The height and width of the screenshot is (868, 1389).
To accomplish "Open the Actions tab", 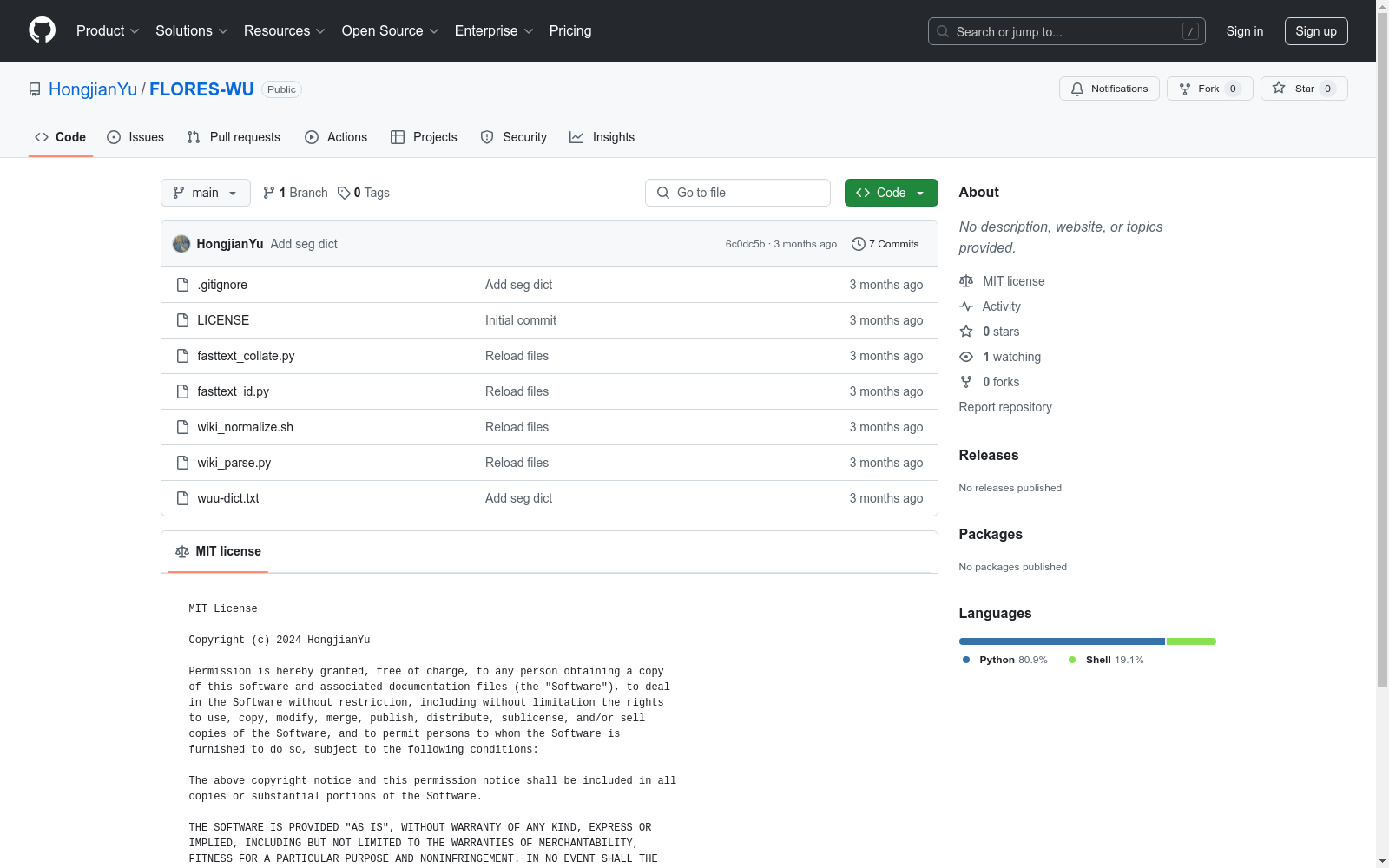I will coord(336,137).
